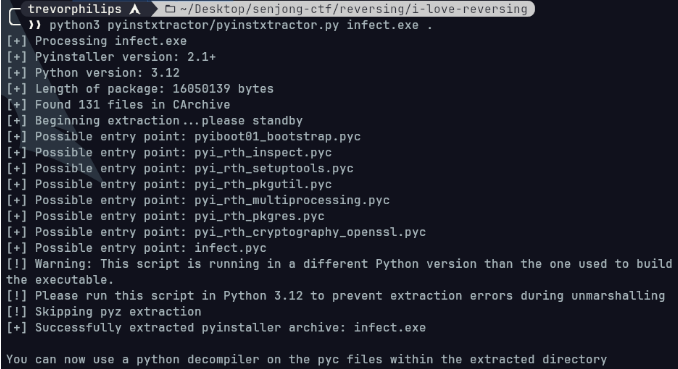The width and height of the screenshot is (678, 369).
Task: Click the 'pyi_rth_pkgutil.pyc' entry point
Action: 263,184
